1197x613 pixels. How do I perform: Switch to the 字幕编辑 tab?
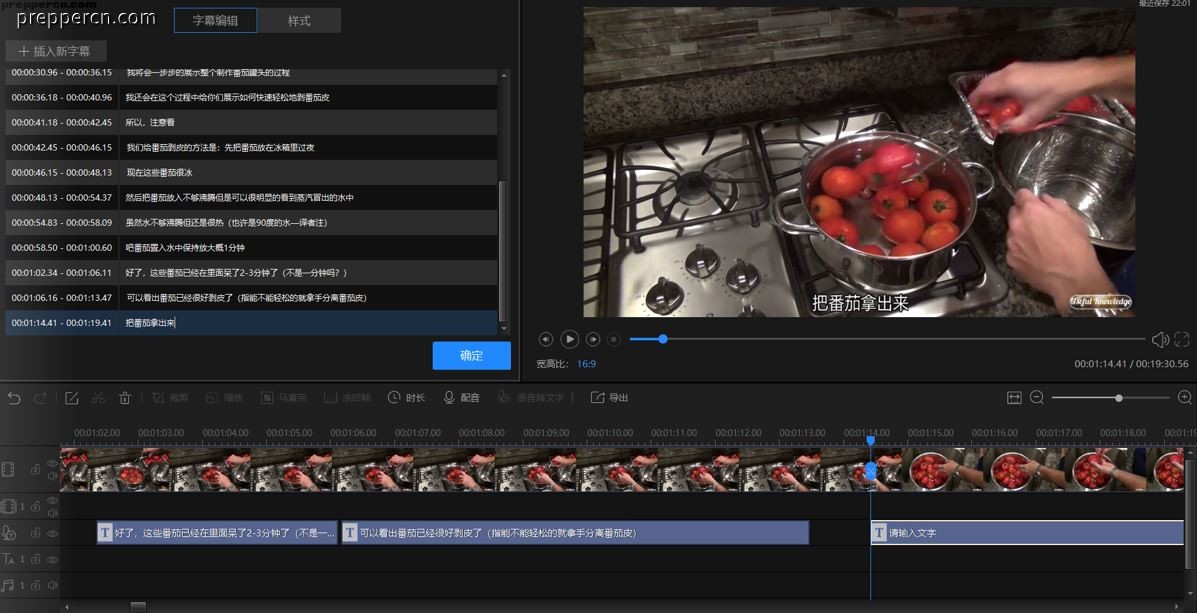click(x=215, y=21)
